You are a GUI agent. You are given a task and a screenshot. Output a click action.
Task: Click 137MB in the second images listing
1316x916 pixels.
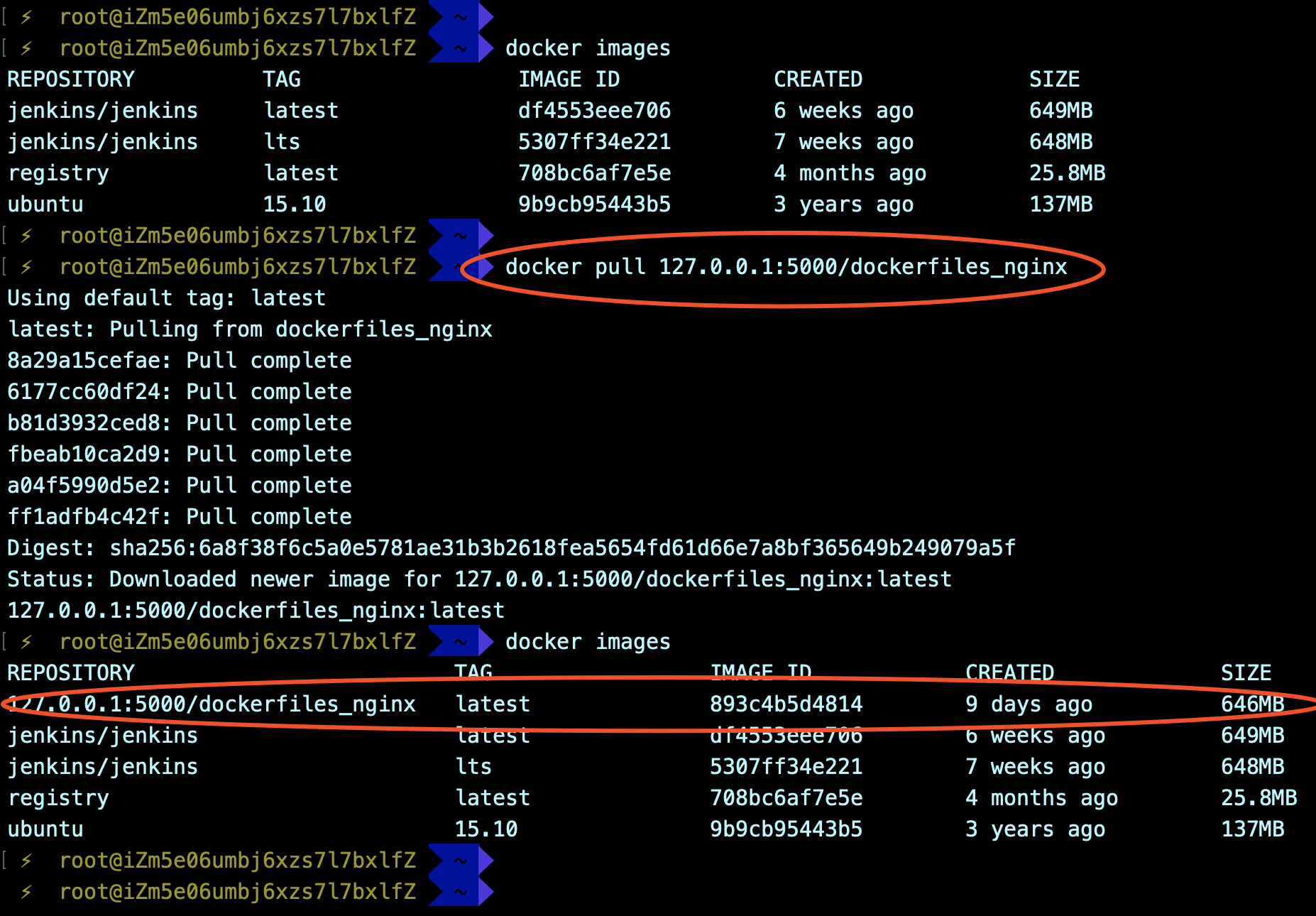click(x=1253, y=829)
